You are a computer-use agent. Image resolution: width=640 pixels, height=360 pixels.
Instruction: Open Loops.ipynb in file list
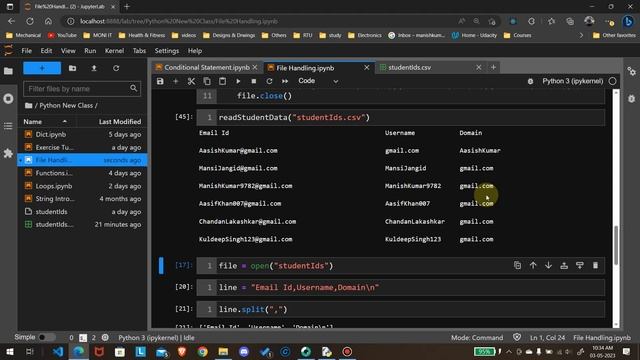tap(82, 186)
